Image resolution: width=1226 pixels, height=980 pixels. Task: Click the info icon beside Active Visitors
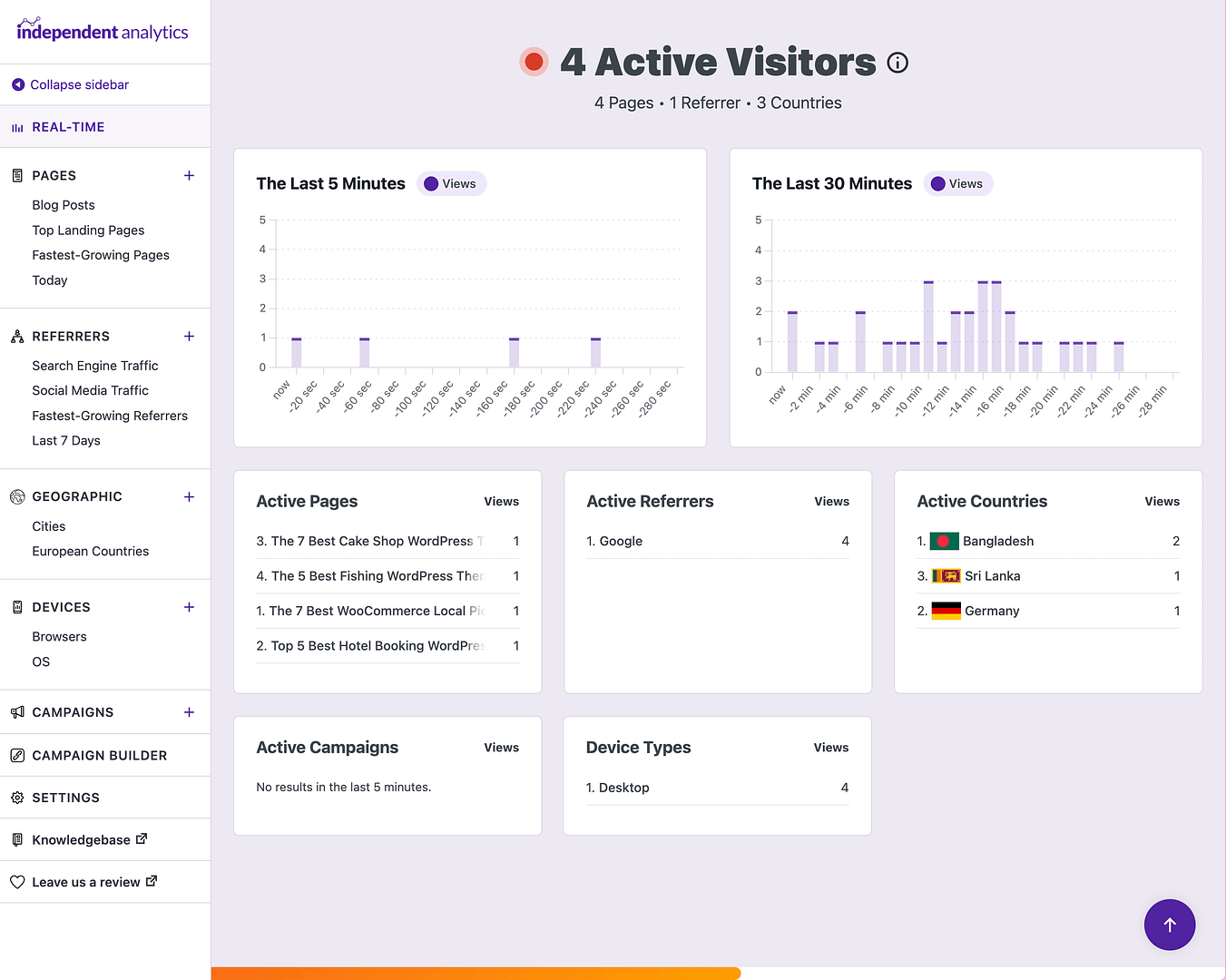coord(897,62)
